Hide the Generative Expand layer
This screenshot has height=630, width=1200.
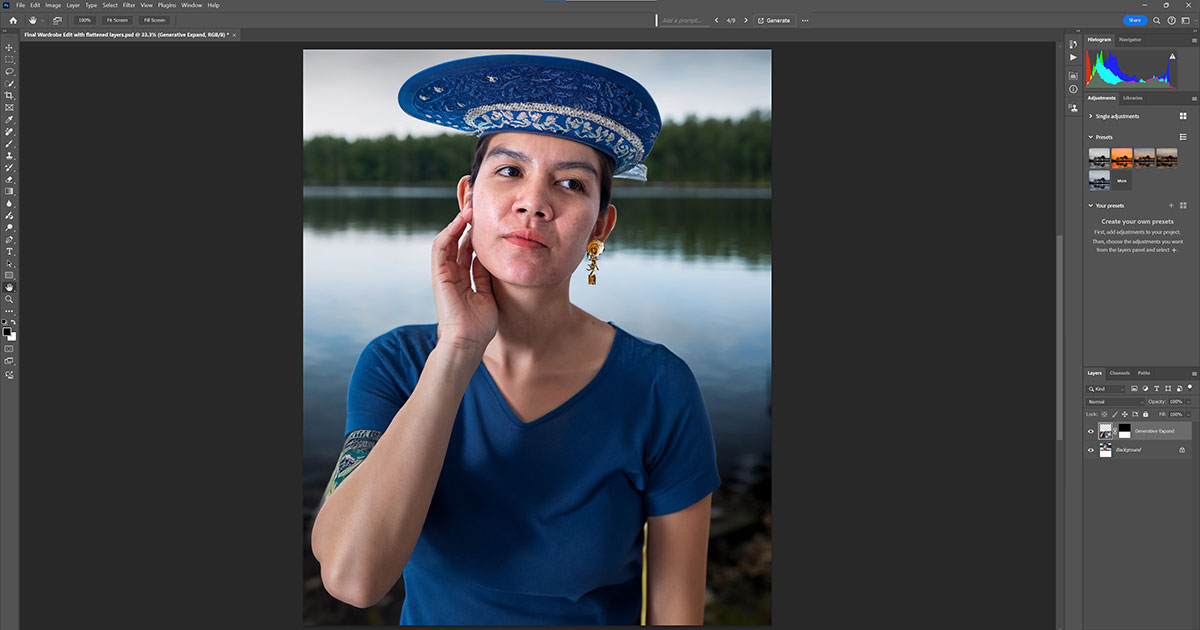click(x=1091, y=431)
